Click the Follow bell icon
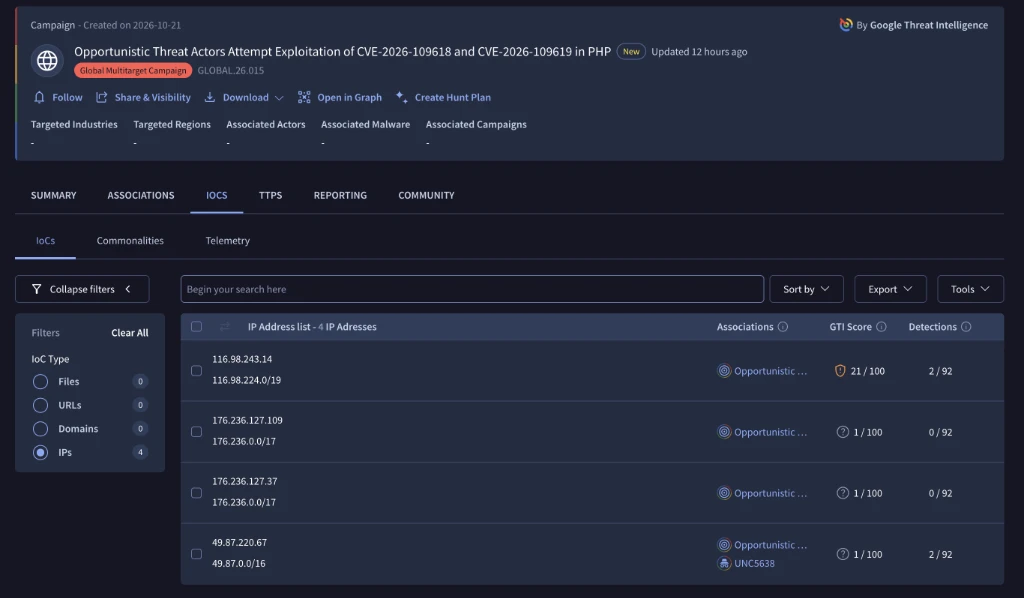This screenshot has height=598, width=1024. pyautogui.click(x=39, y=97)
